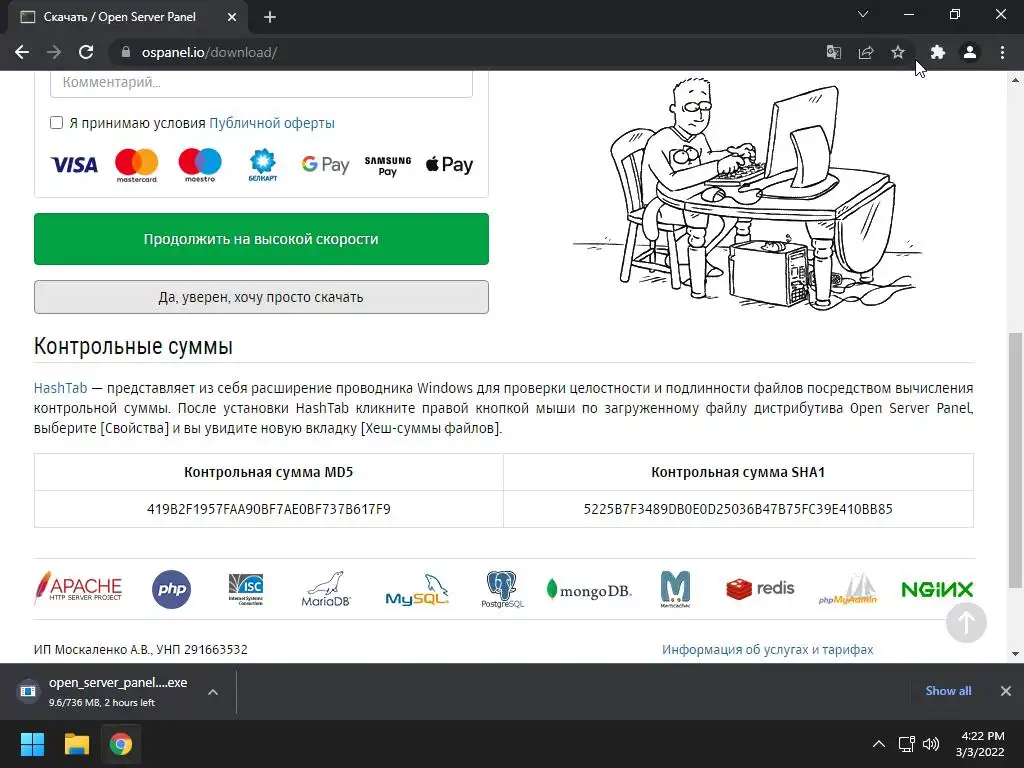This screenshot has width=1024, height=768.
Task: Open the Windows Start menu
Action: [32, 744]
